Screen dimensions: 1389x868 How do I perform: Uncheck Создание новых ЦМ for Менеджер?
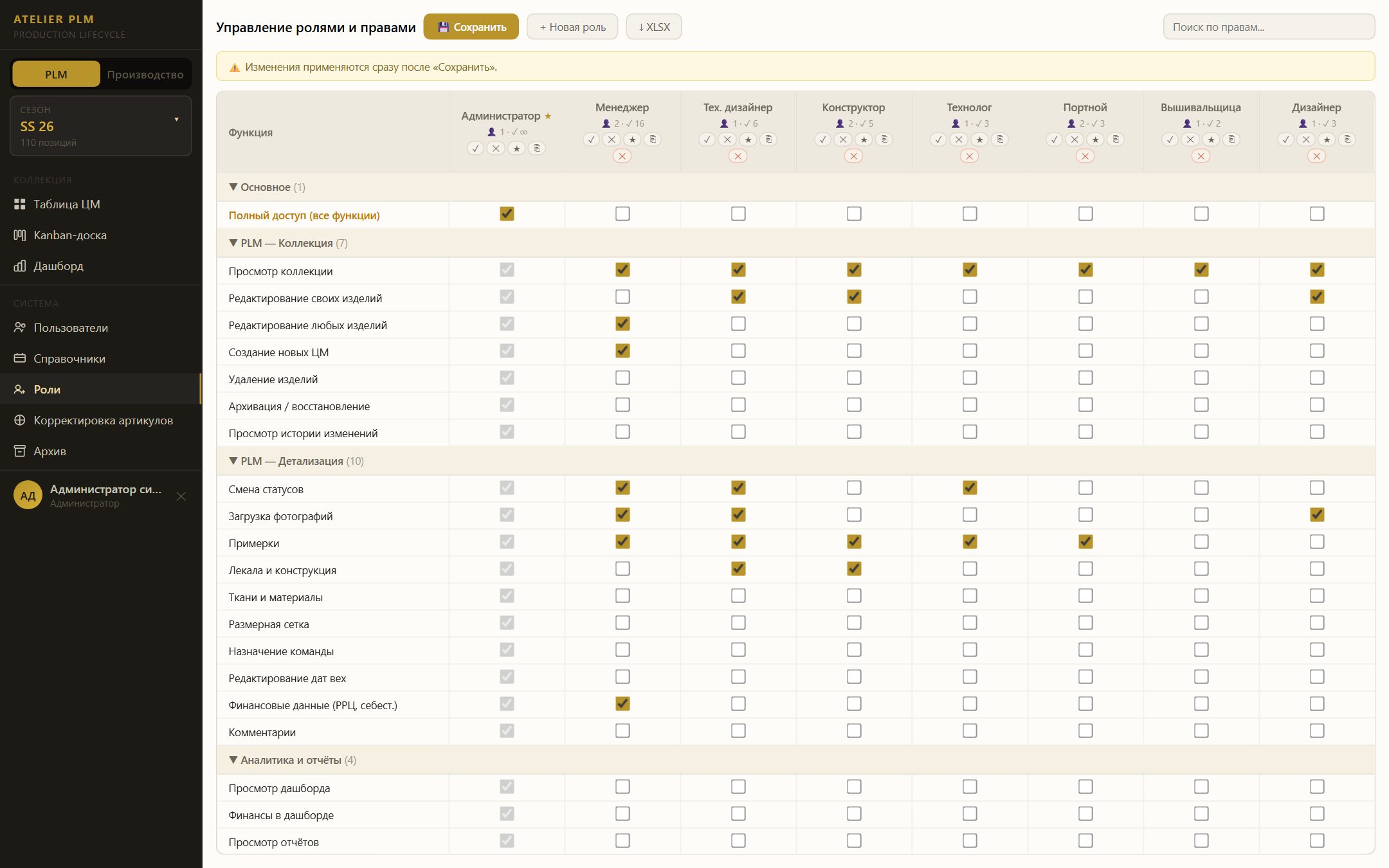tap(622, 350)
